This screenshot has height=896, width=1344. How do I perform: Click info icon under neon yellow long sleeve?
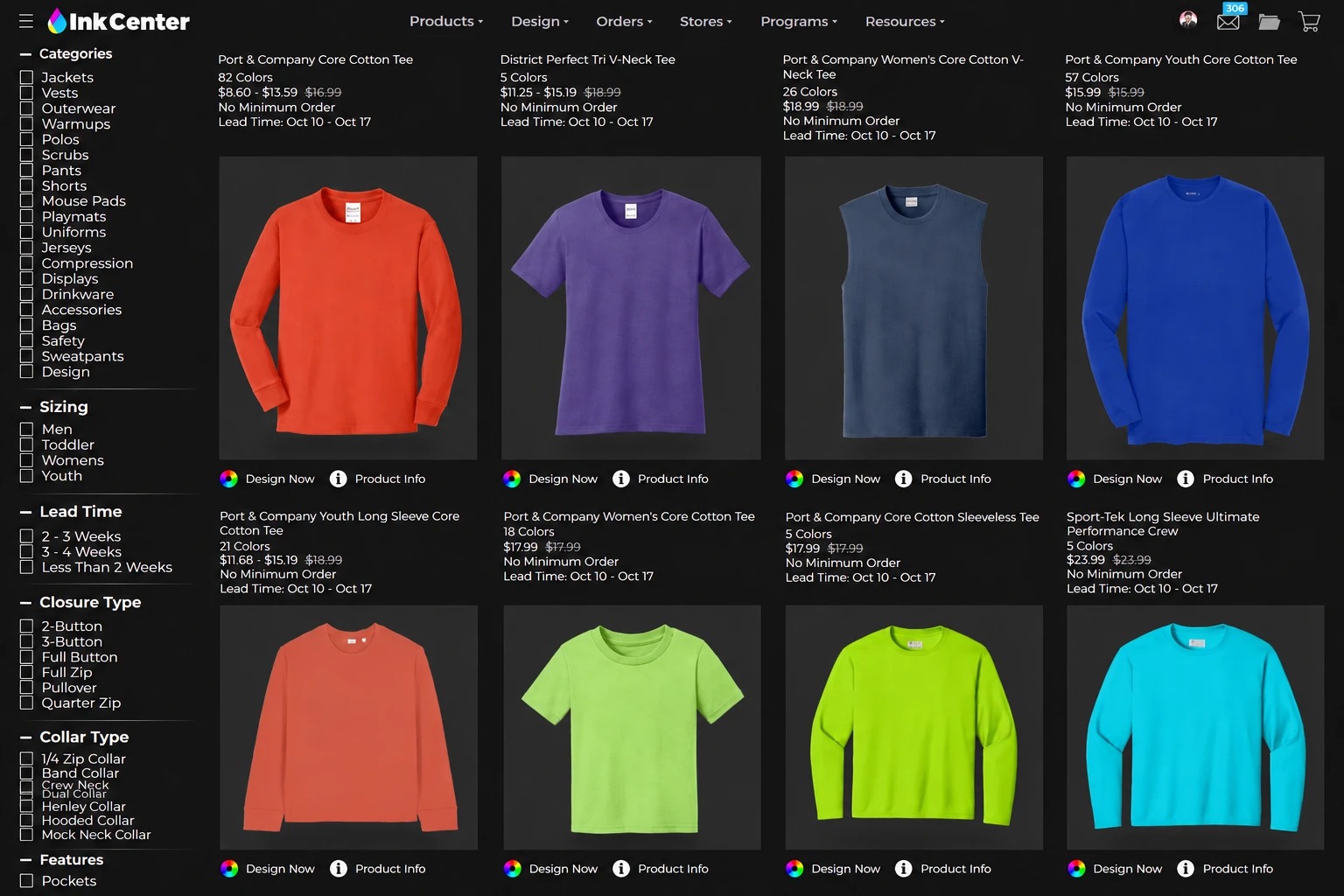(x=904, y=868)
